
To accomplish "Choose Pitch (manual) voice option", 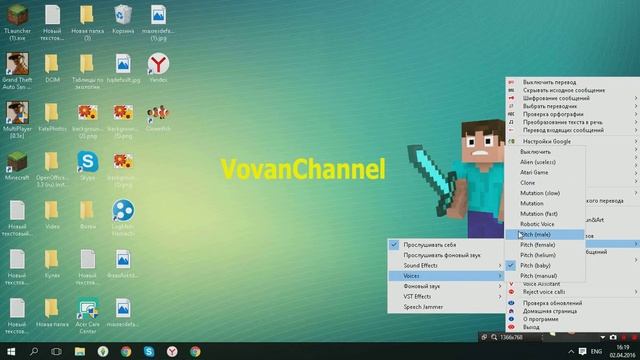I will (545, 276).
